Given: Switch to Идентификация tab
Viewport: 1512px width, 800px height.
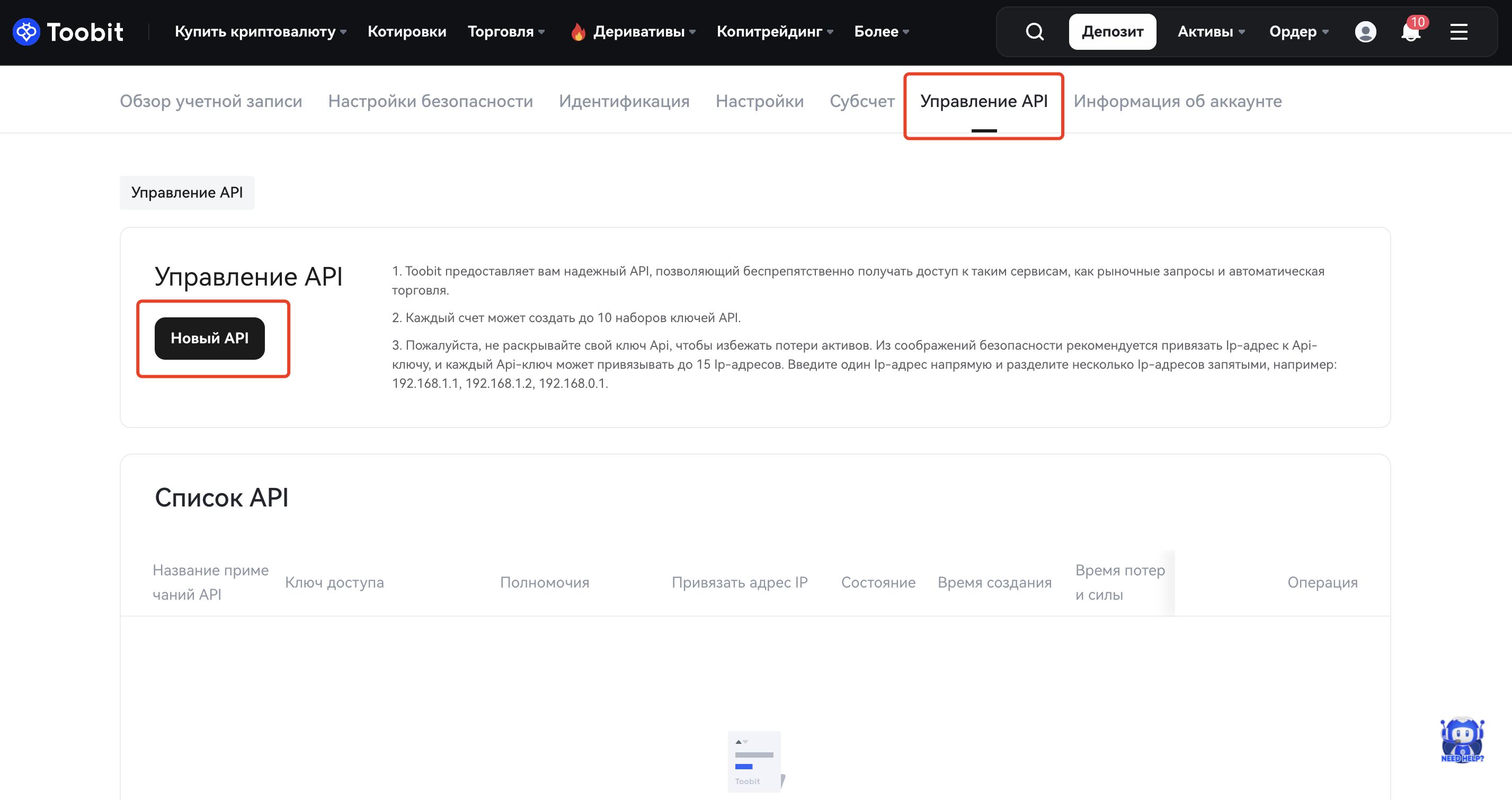Looking at the screenshot, I should click(624, 102).
